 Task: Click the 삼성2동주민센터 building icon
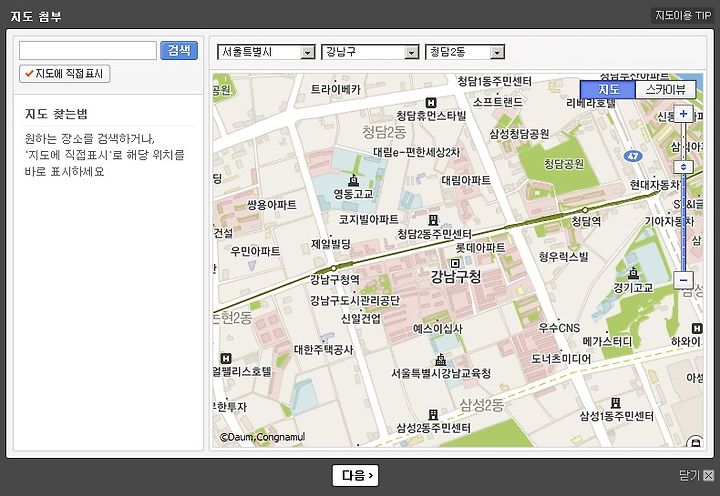(x=433, y=415)
